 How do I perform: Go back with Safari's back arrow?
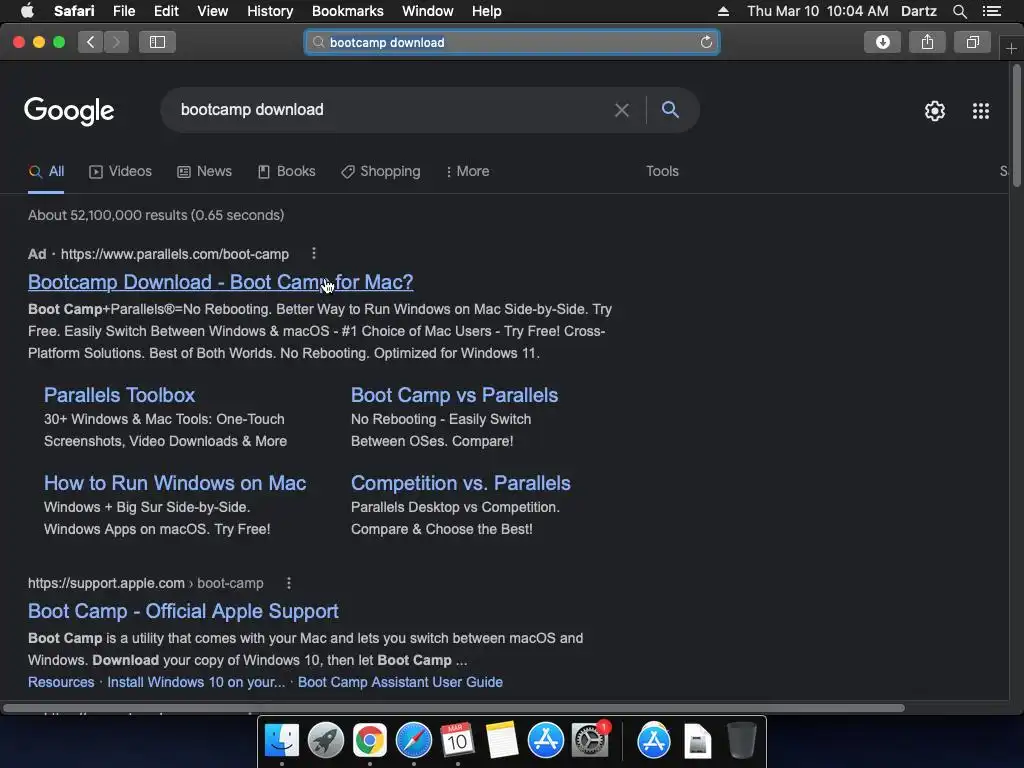[x=91, y=42]
